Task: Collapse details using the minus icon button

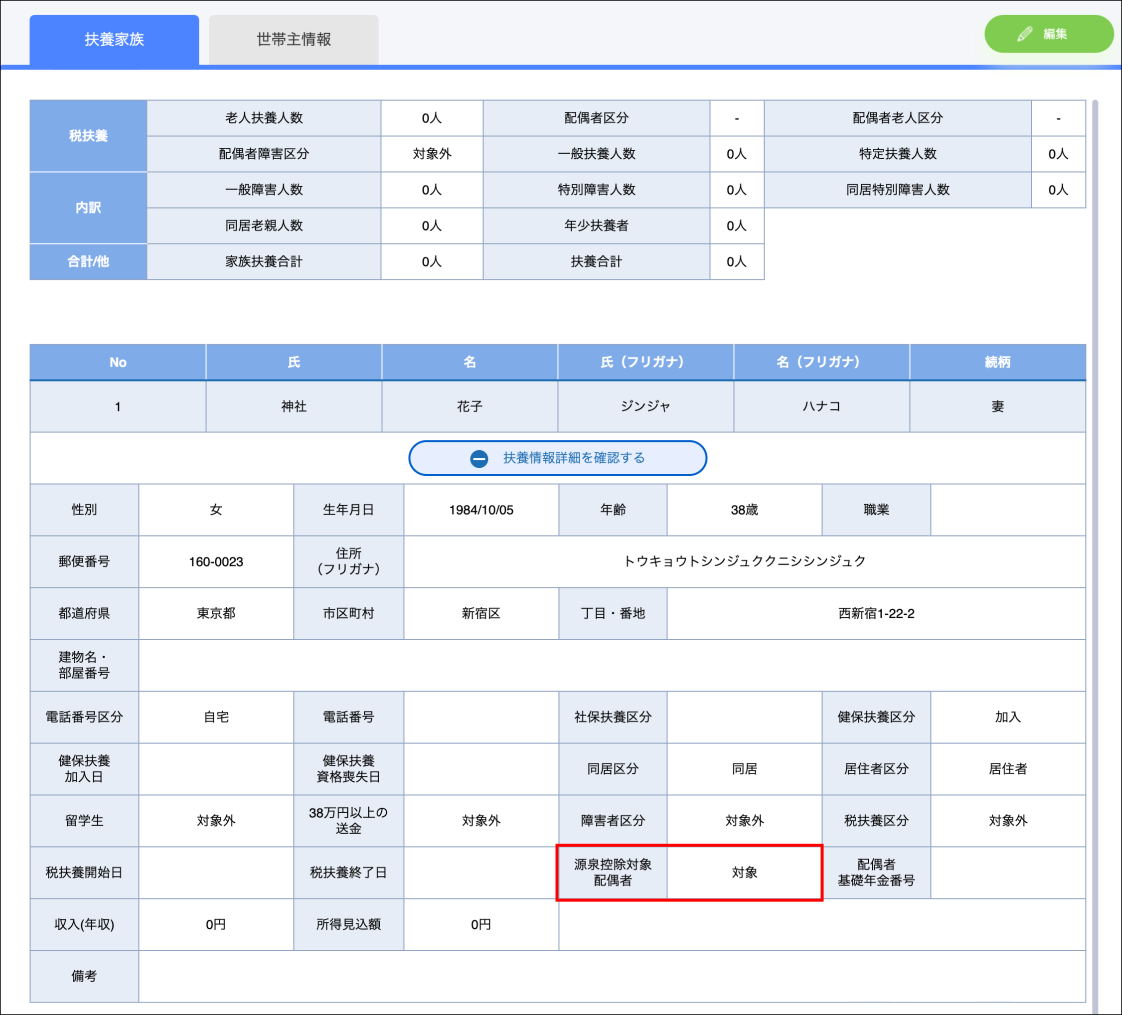Action: (479, 458)
